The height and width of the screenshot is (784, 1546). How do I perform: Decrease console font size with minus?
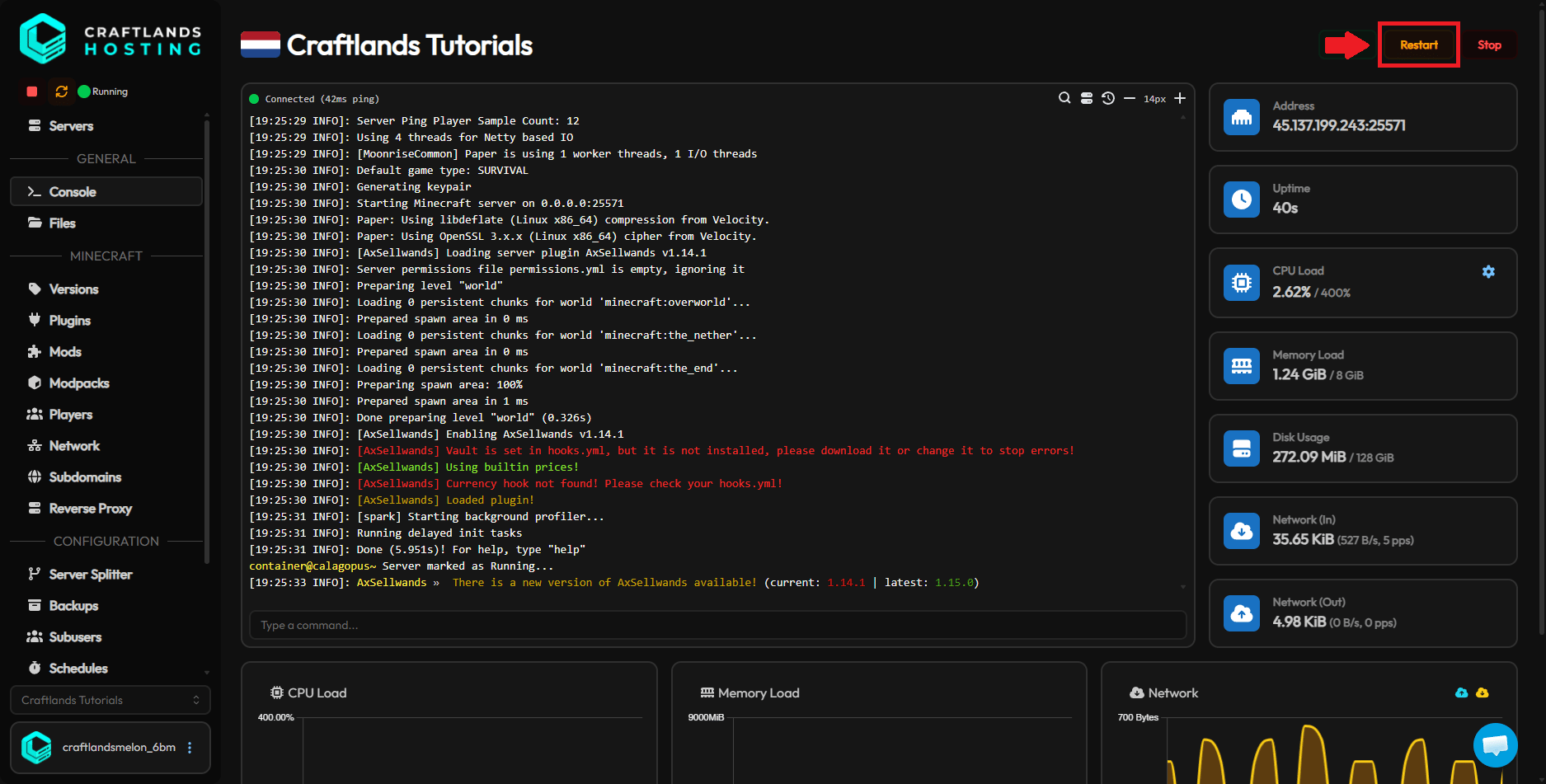tap(1130, 98)
